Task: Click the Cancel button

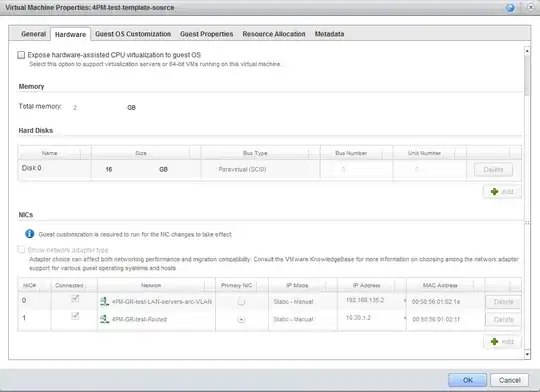Action: (509, 380)
